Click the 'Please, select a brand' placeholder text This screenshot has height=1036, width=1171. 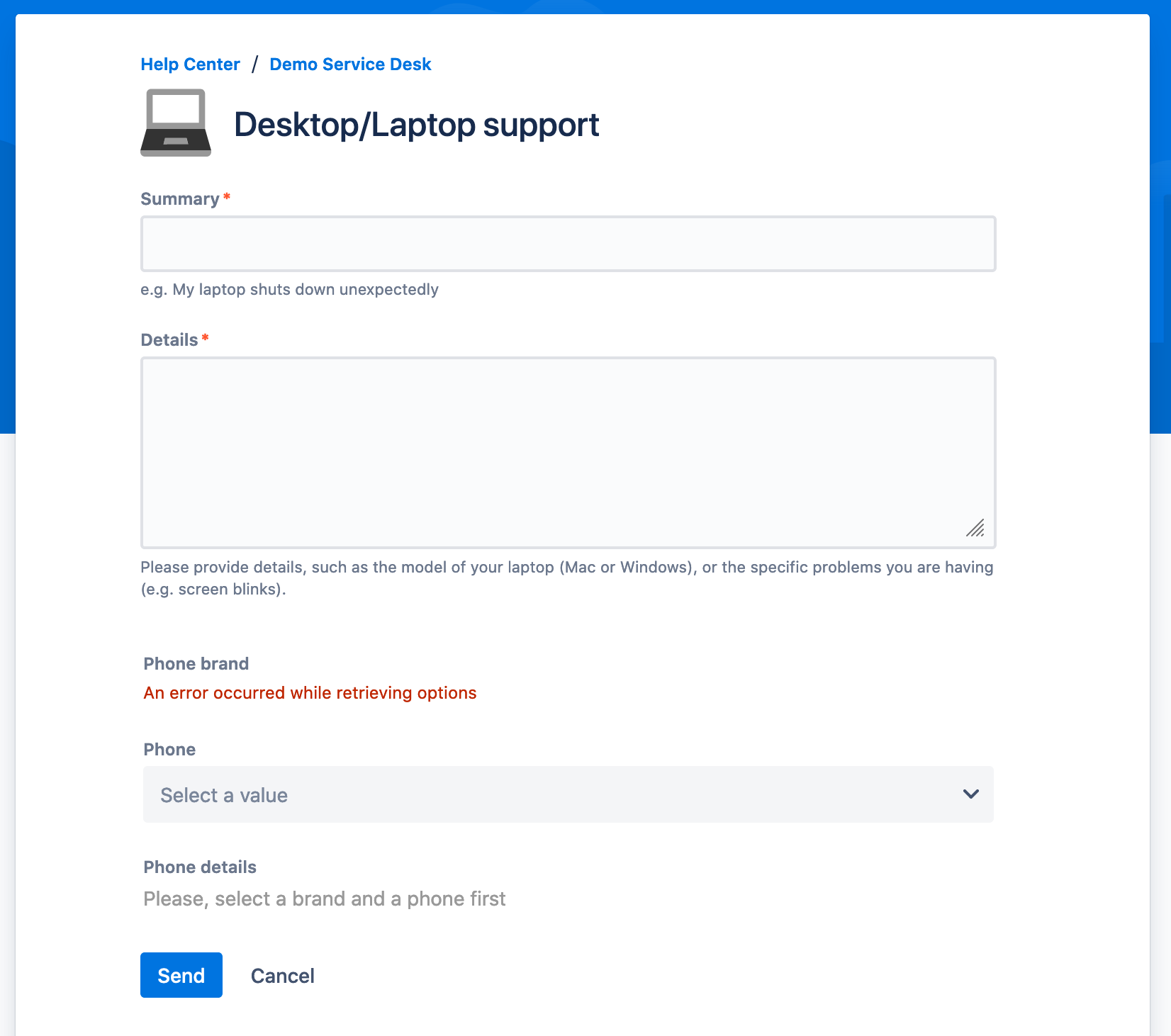pos(324,899)
